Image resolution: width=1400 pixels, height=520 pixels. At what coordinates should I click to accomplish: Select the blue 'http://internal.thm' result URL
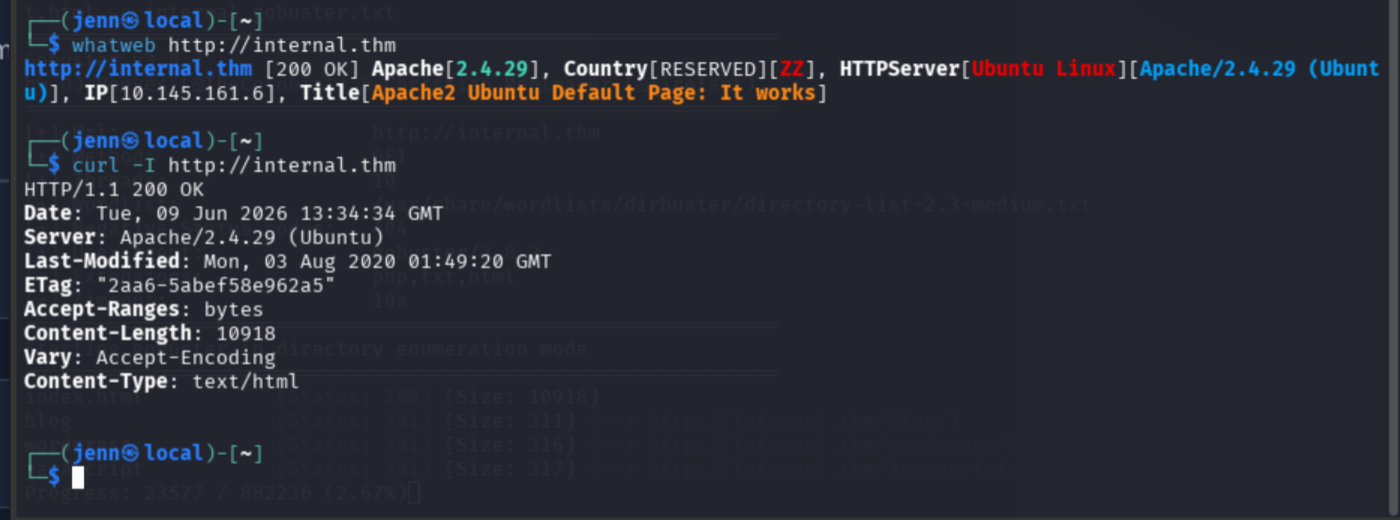click(138, 69)
